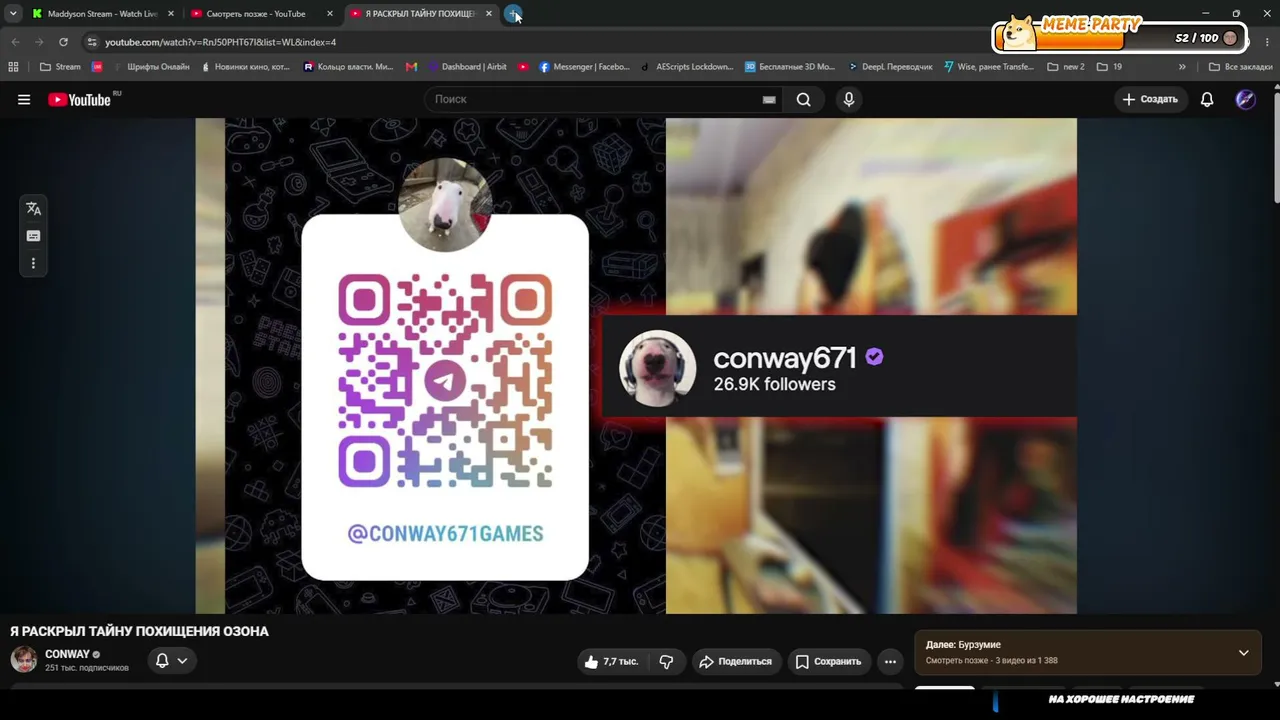Open the Новинки кино bookmark
Image resolution: width=1280 pixels, height=720 pixels.
tap(246, 67)
